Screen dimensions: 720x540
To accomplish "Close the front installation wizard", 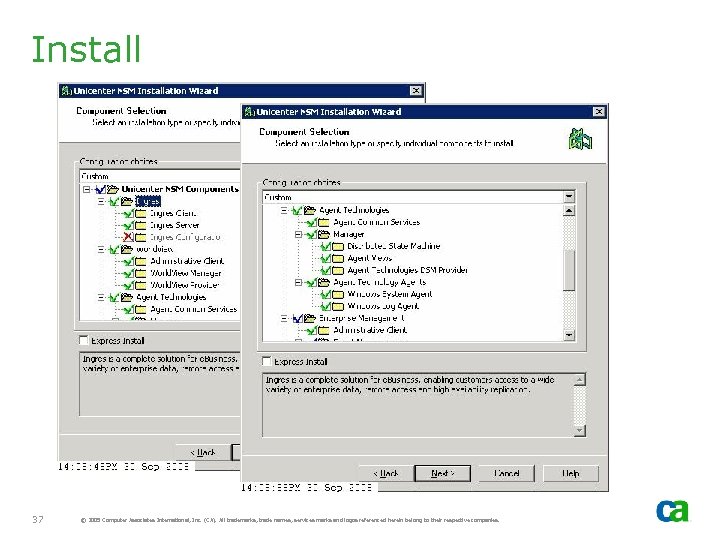I will click(x=599, y=112).
